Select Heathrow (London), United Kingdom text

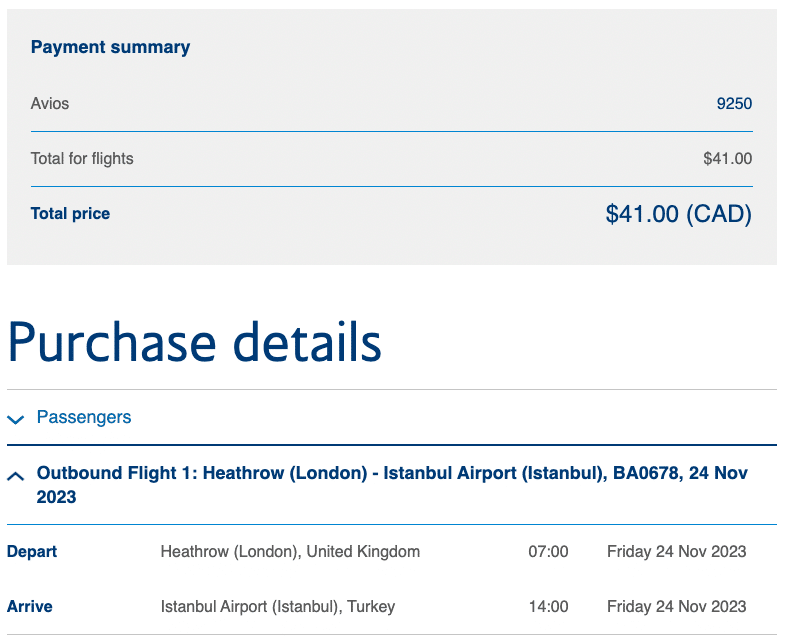click(290, 551)
